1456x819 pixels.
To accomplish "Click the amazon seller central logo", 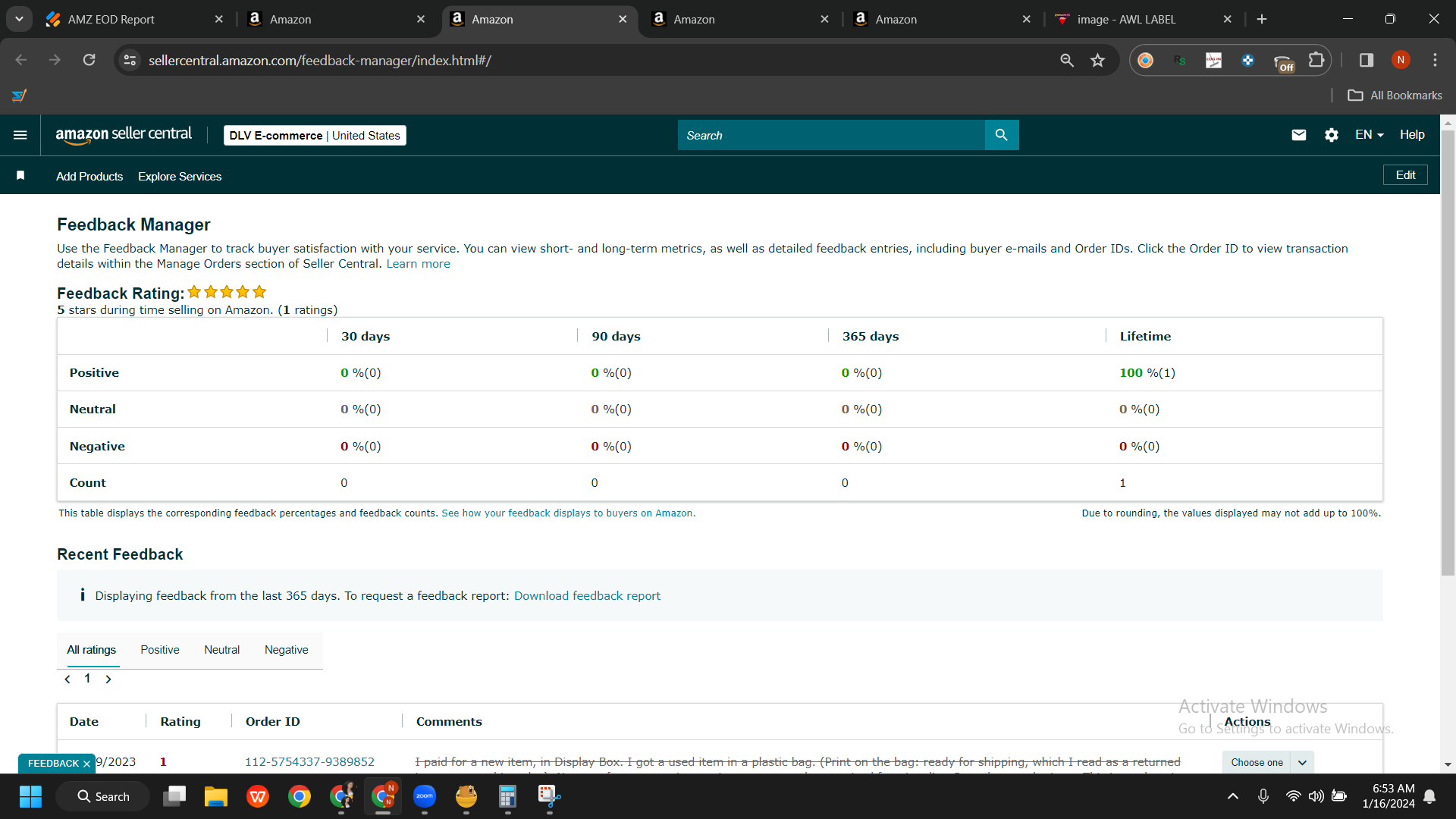I will tap(124, 135).
